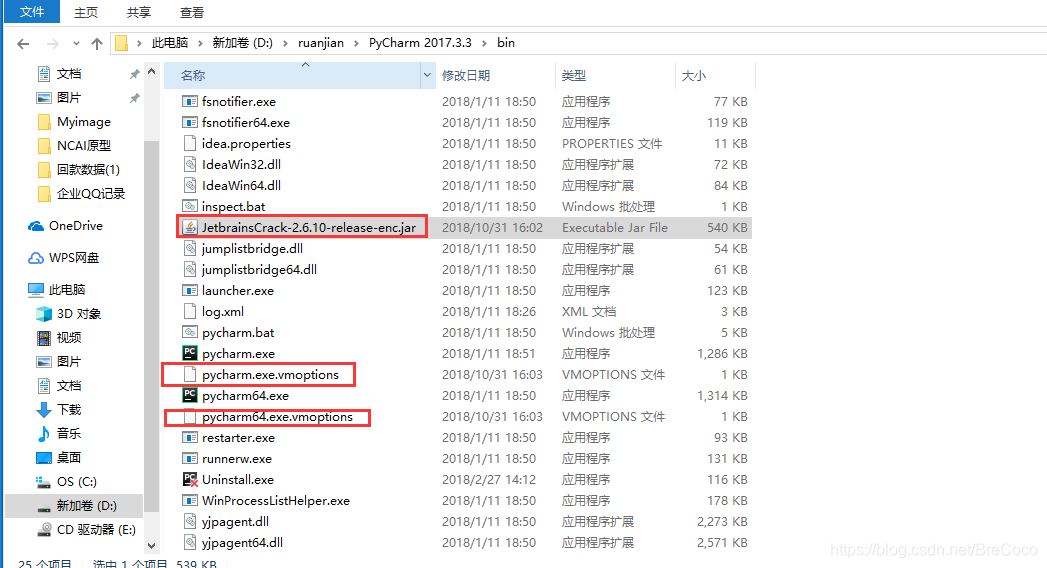The height and width of the screenshot is (568, 1047).
Task: Switch to the 查看 ribbon tab
Action: click(192, 12)
